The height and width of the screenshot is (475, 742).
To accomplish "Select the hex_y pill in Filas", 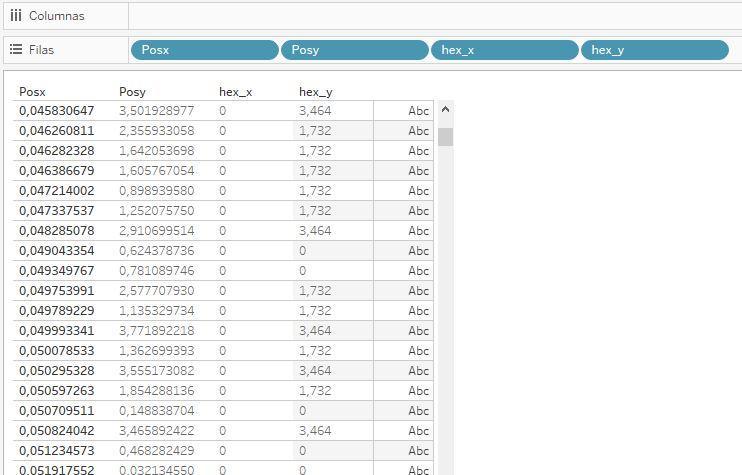I will click(654, 50).
